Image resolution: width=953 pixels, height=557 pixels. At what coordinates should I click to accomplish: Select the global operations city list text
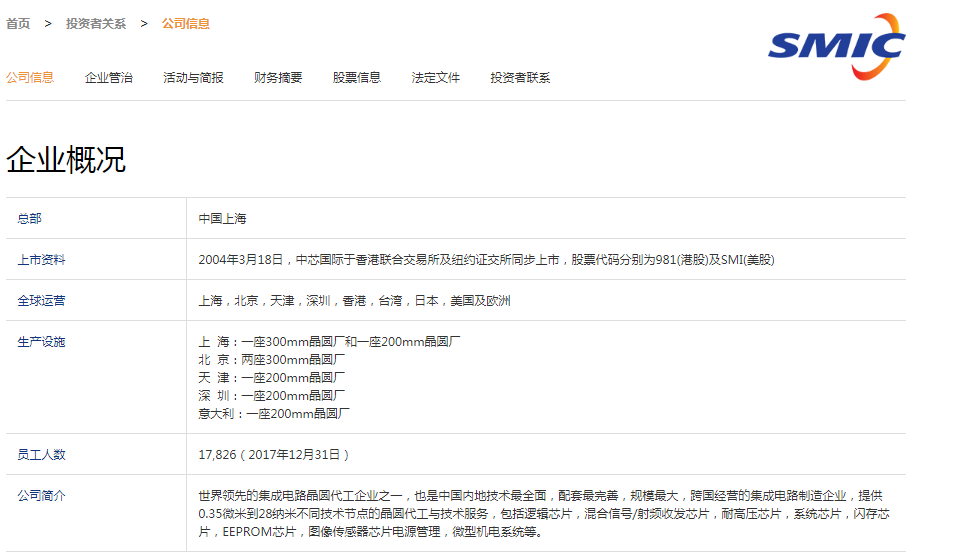(x=354, y=300)
